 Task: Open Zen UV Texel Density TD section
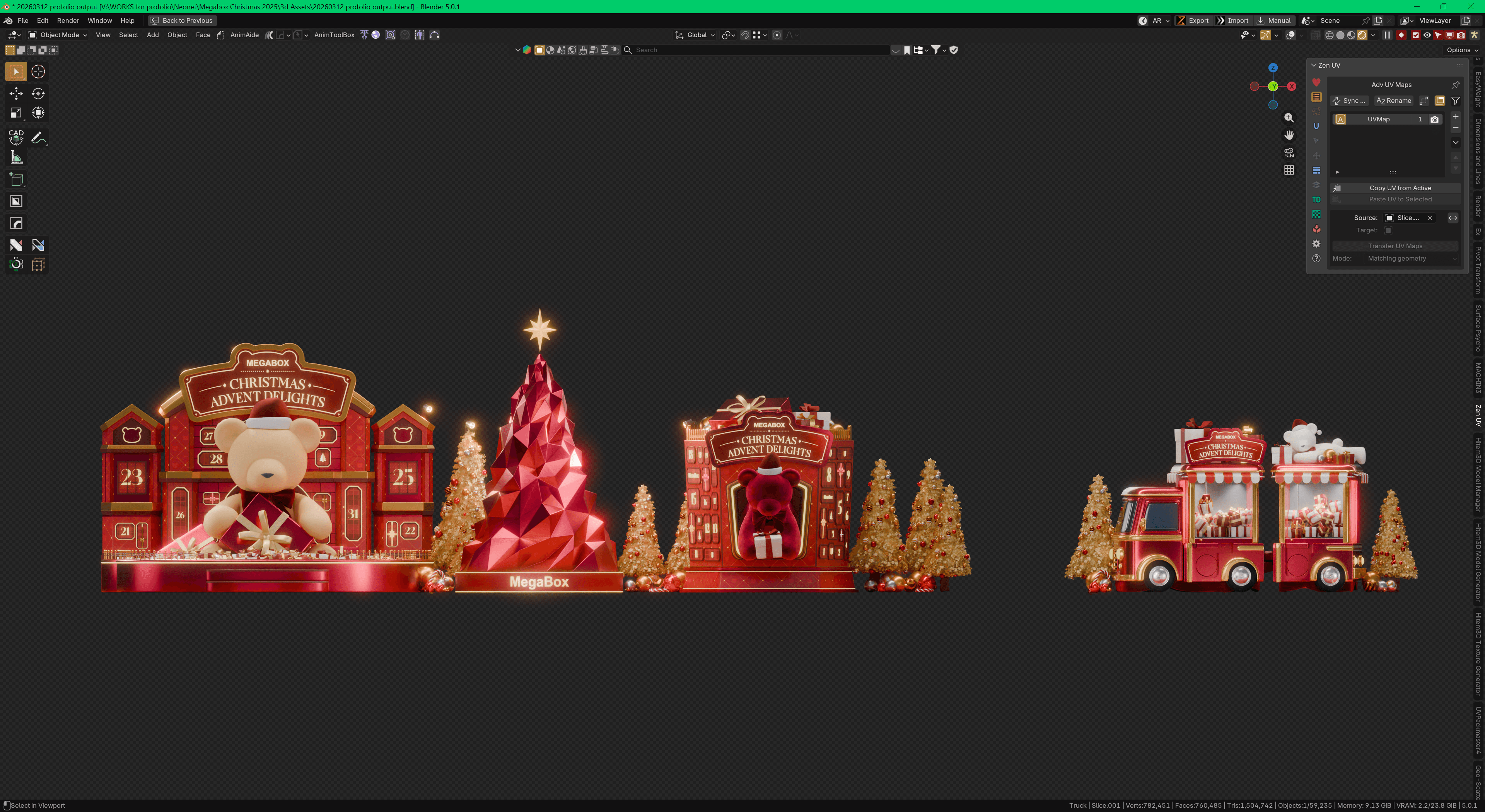pyautogui.click(x=1316, y=200)
